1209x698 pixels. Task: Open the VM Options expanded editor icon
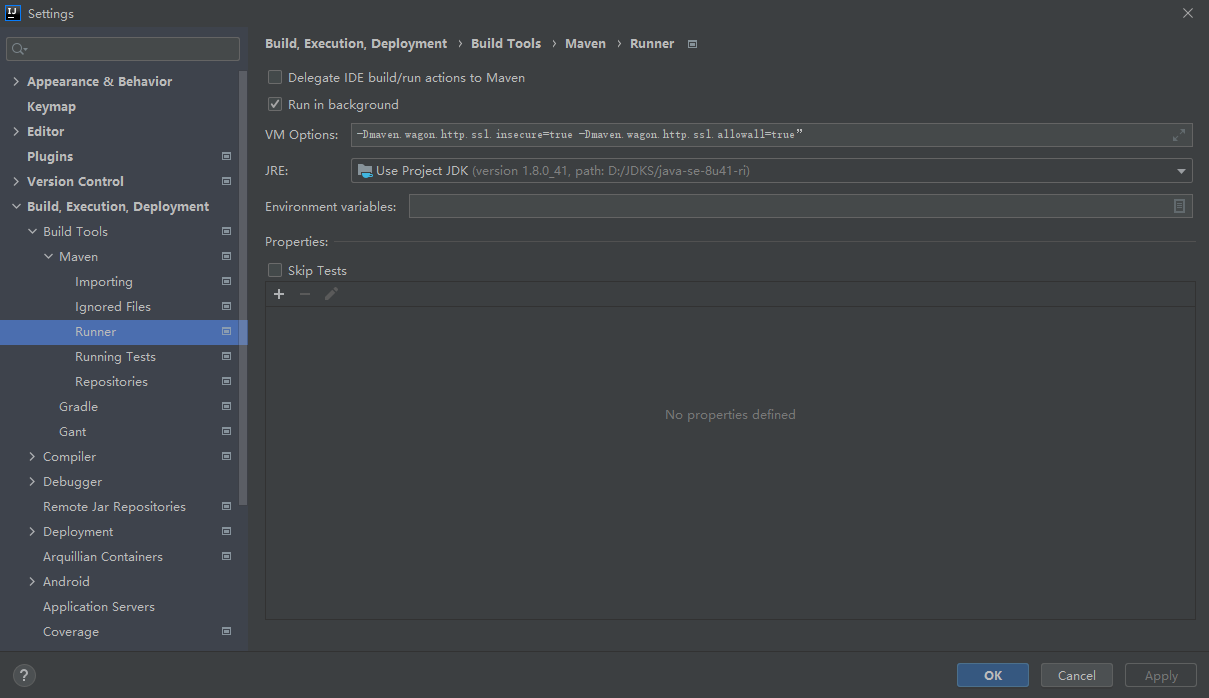(x=1178, y=134)
